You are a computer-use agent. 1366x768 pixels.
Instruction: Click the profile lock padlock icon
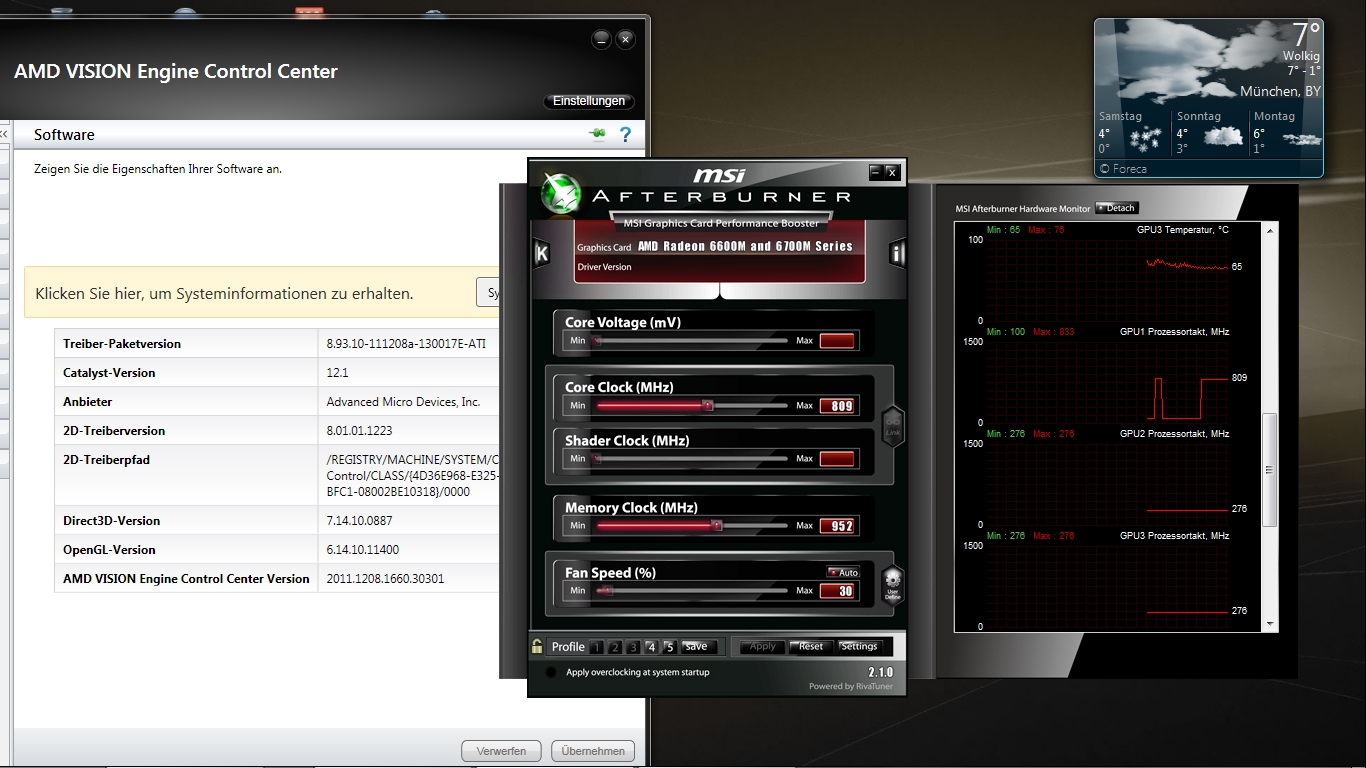click(x=537, y=646)
